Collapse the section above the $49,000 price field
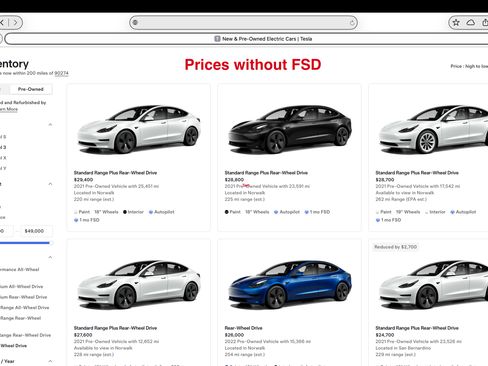The width and height of the screenshot is (488, 366). [x=50, y=184]
